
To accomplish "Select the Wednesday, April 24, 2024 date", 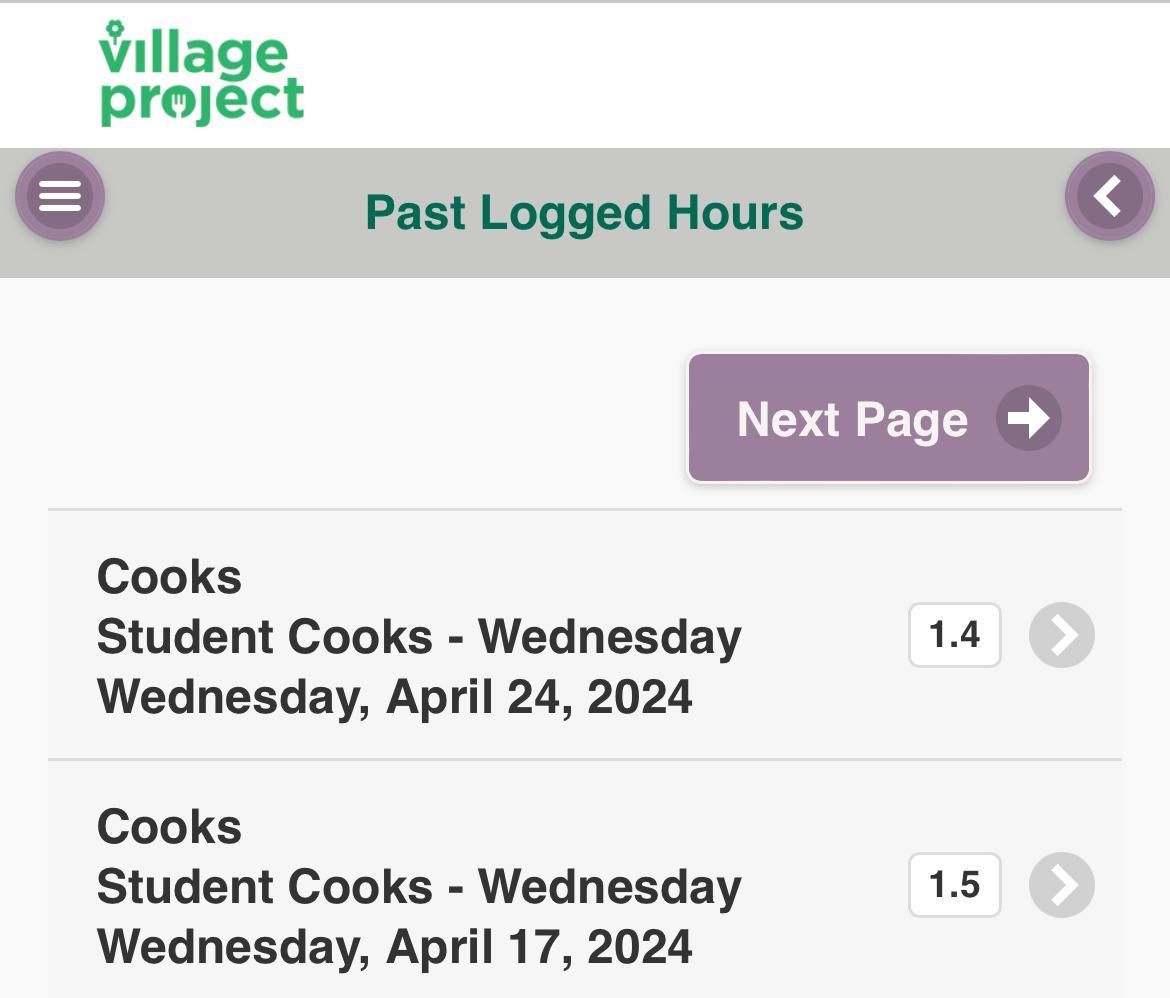I will 394,697.
